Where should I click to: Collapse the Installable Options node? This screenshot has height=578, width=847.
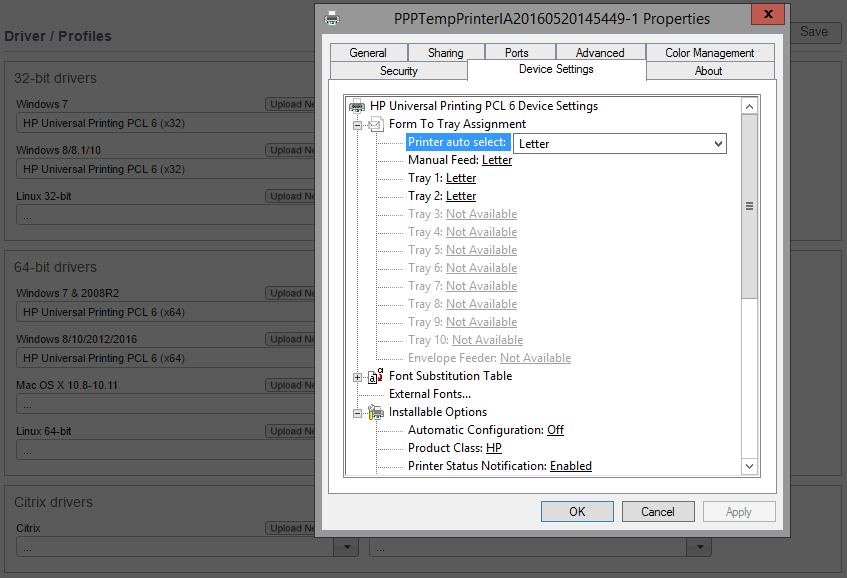point(358,413)
